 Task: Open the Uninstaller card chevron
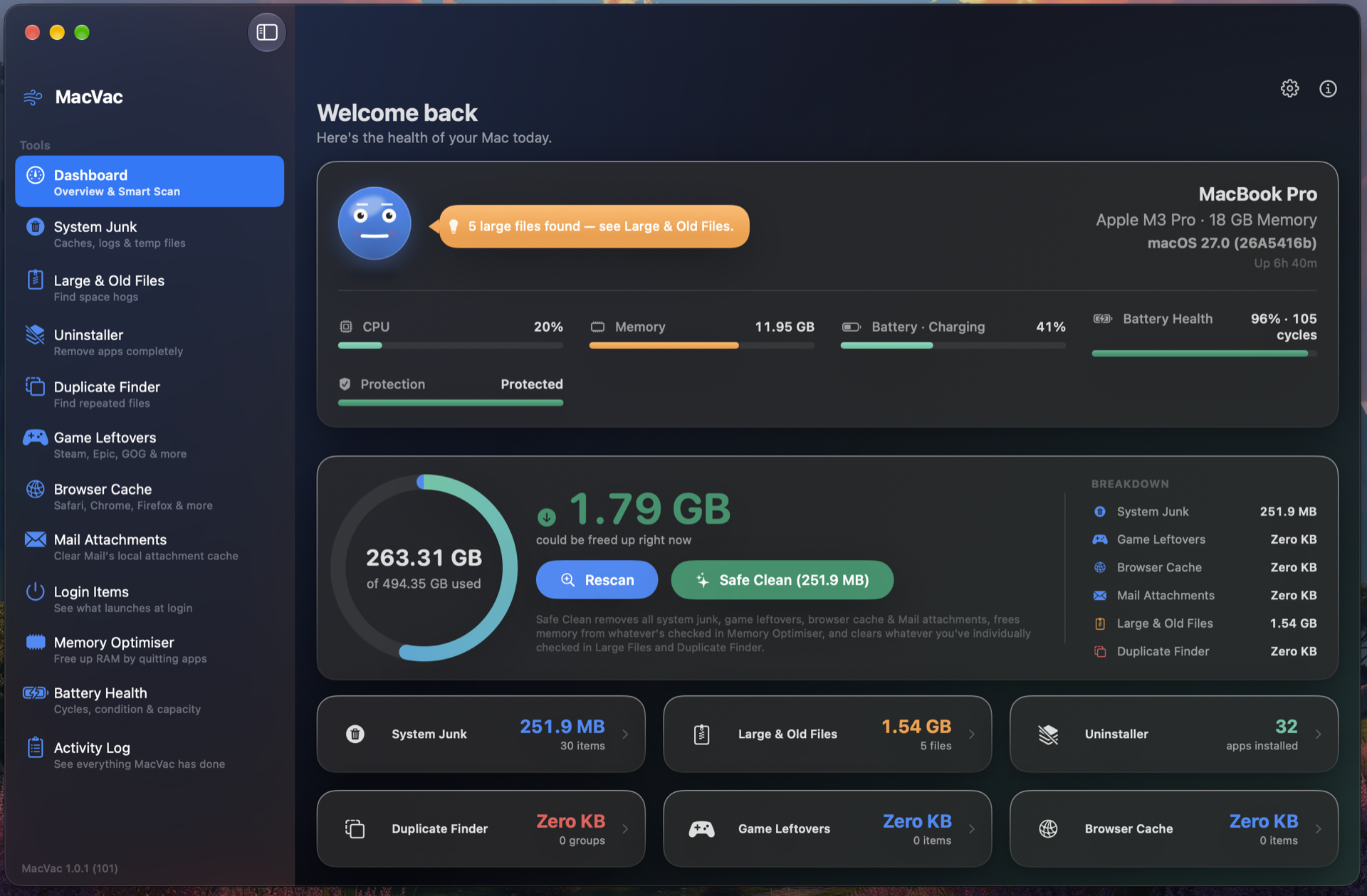(x=1318, y=734)
